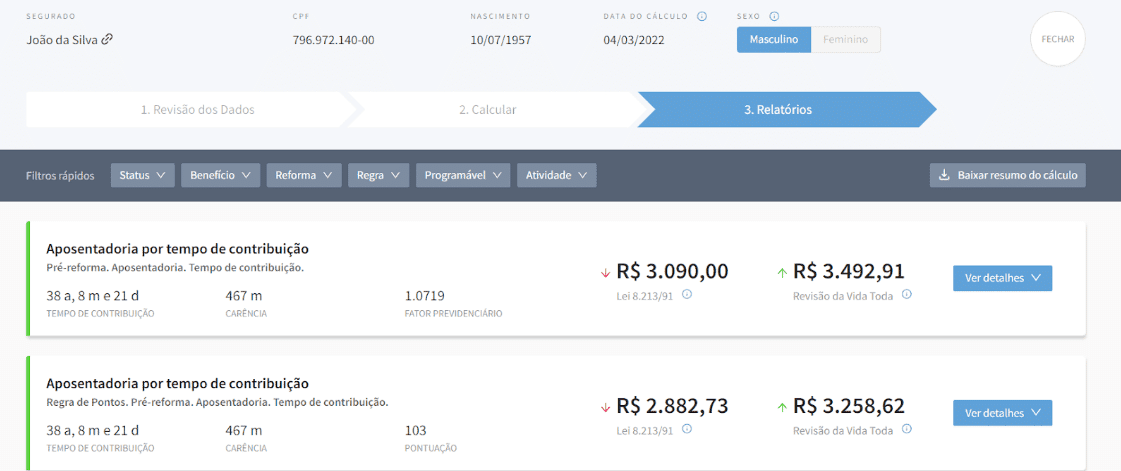Go to step 2 Calcular
Viewport: 1121px width, 471px height.
coord(488,110)
